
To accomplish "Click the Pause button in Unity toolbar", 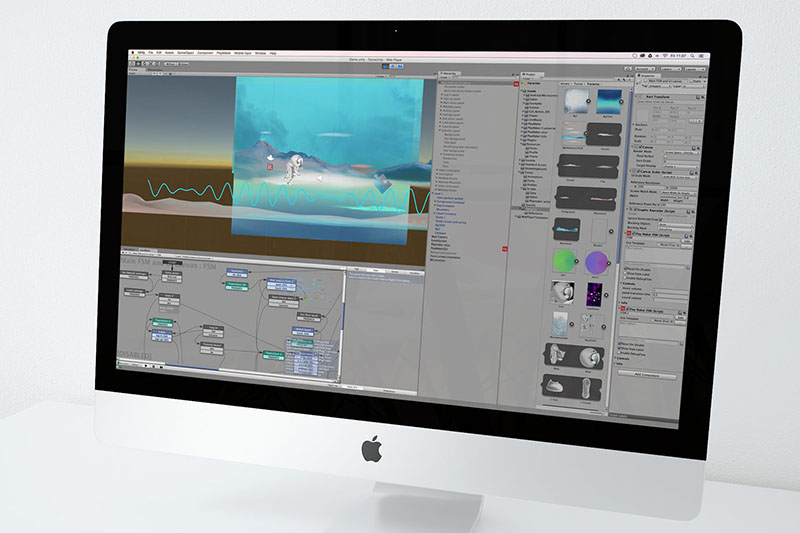I will (x=393, y=66).
